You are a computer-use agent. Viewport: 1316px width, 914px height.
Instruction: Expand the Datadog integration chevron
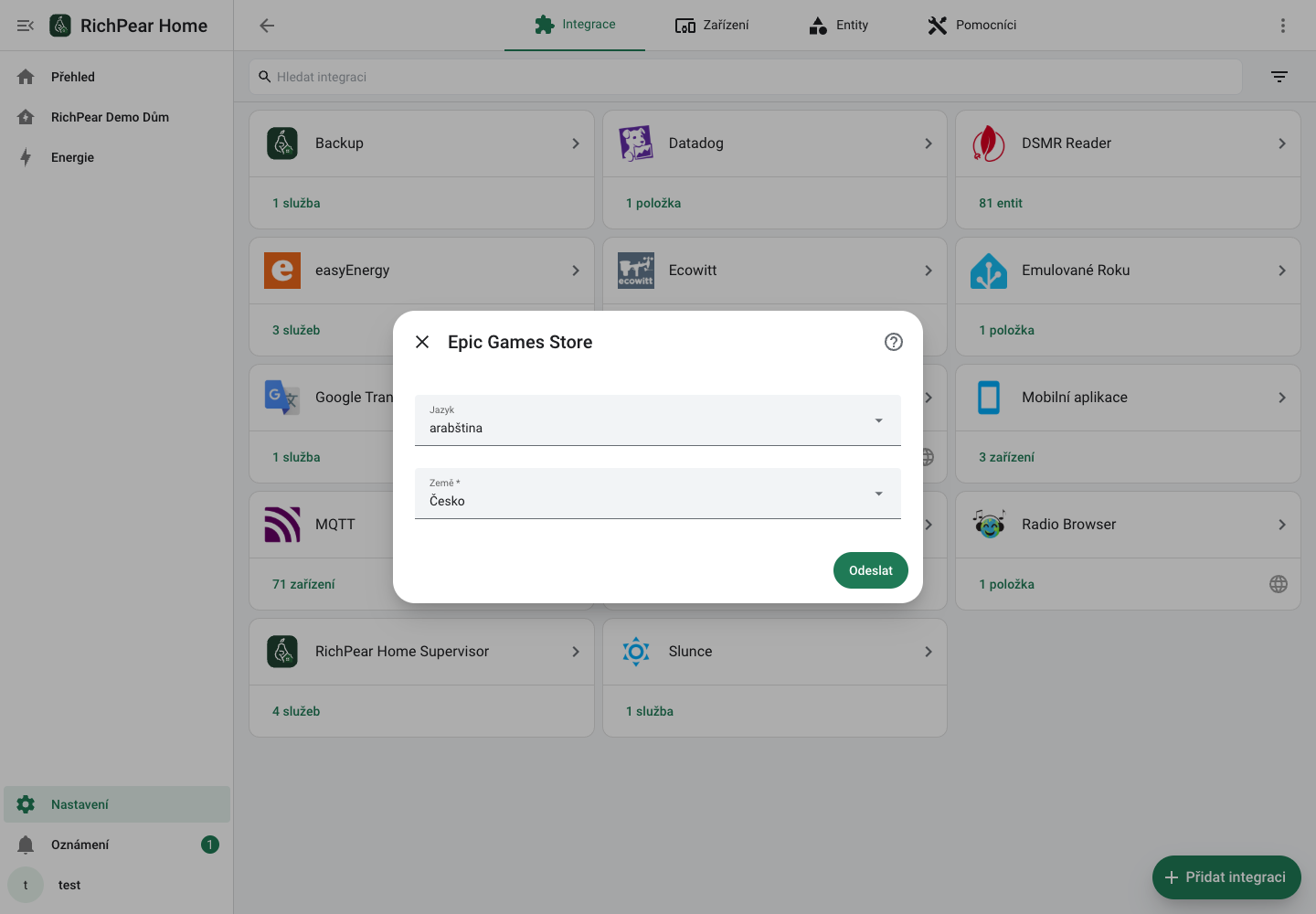[x=929, y=143]
